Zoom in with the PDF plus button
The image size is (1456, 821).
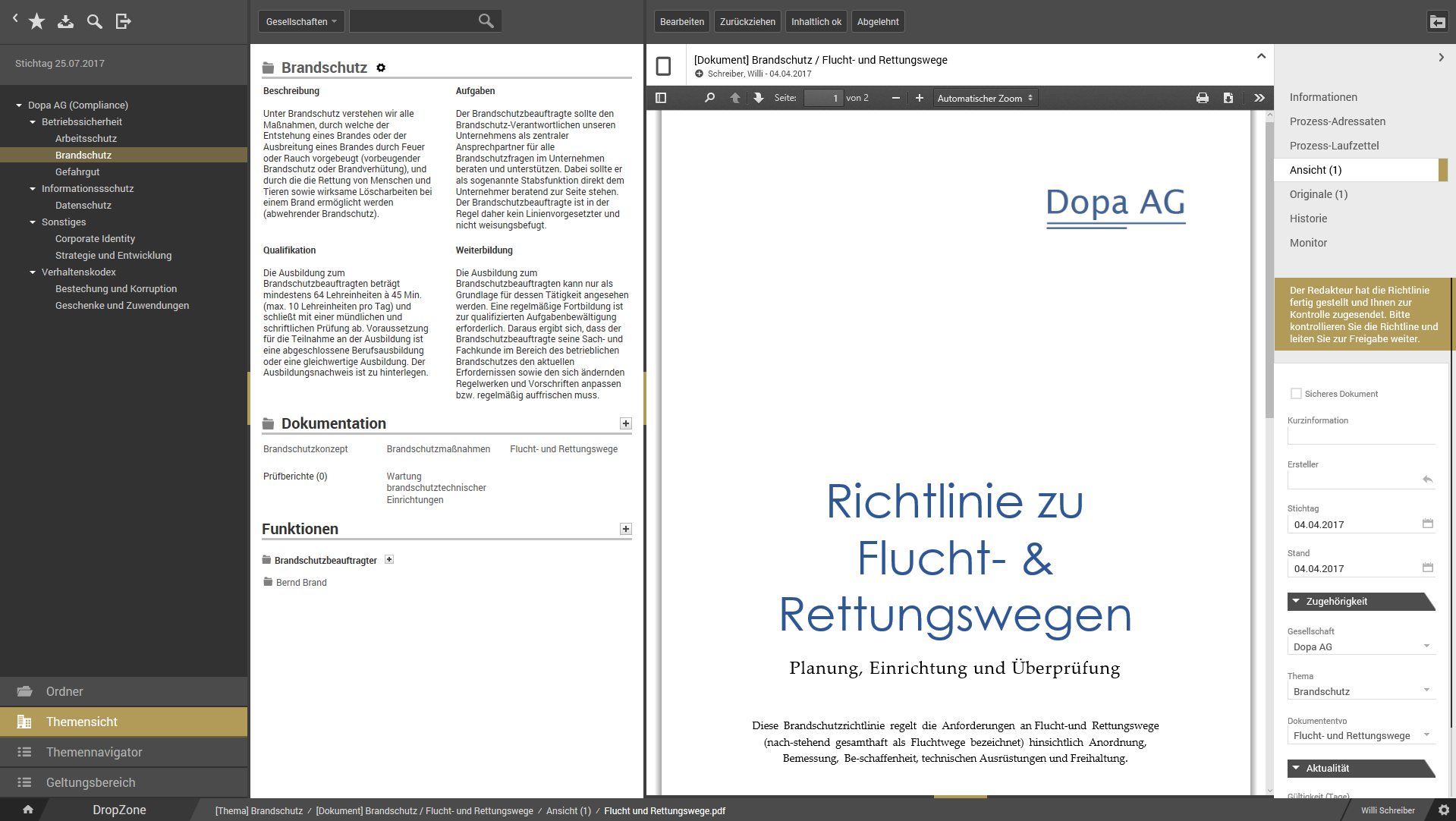[x=919, y=98]
